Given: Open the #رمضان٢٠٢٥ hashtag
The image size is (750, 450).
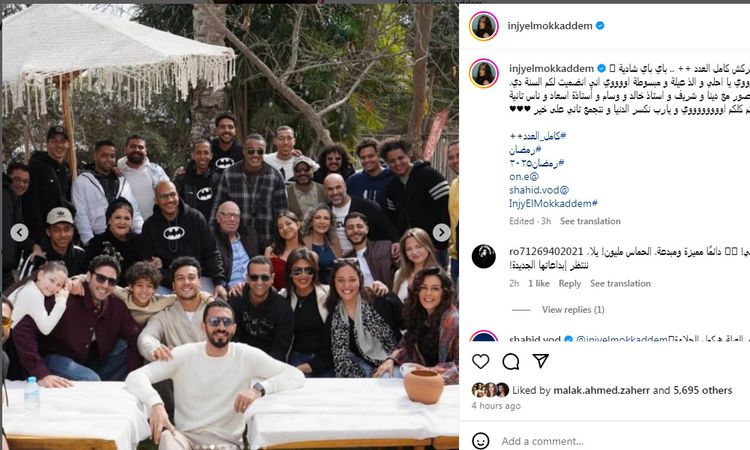Looking at the screenshot, I should [537, 163].
